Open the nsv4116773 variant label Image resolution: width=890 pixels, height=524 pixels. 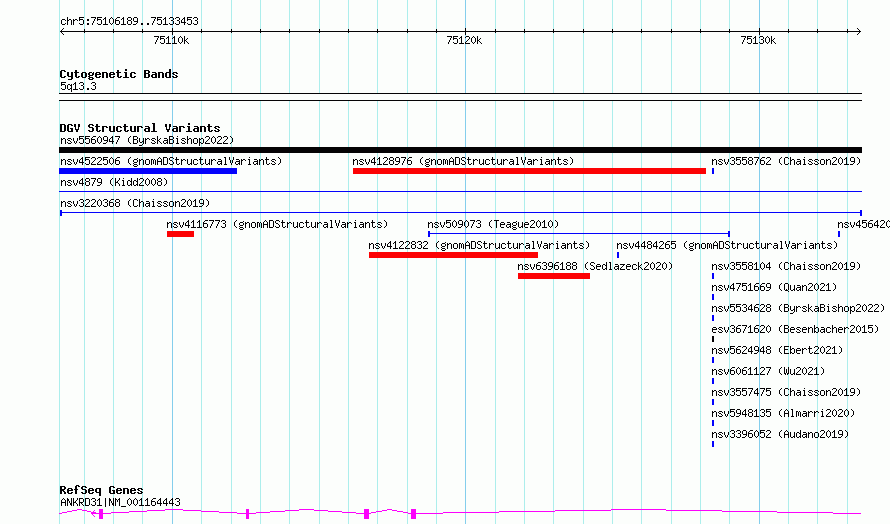tap(277, 224)
